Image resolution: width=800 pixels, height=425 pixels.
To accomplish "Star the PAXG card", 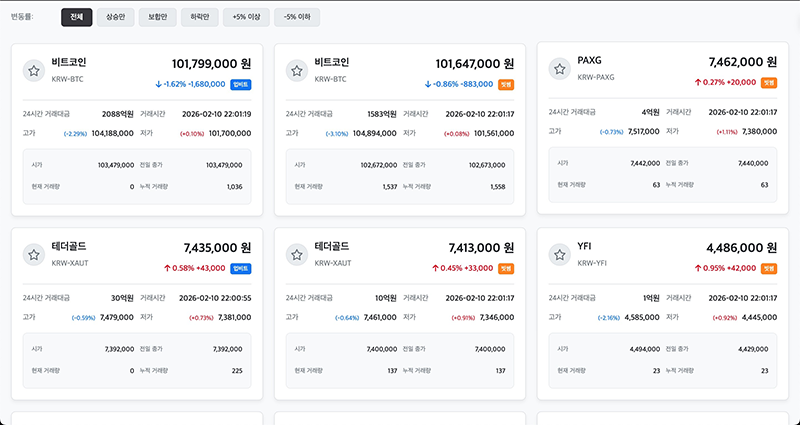I will (x=560, y=69).
